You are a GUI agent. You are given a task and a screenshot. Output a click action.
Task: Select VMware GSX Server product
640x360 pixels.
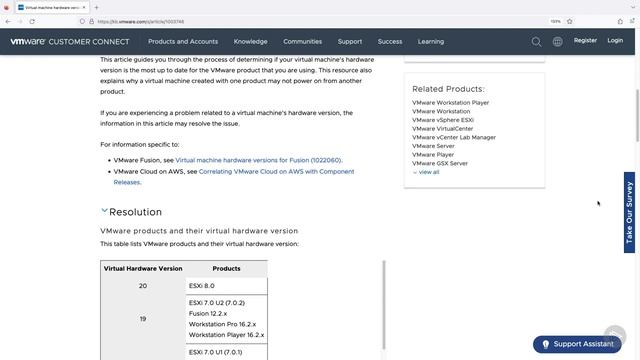tap(440, 163)
